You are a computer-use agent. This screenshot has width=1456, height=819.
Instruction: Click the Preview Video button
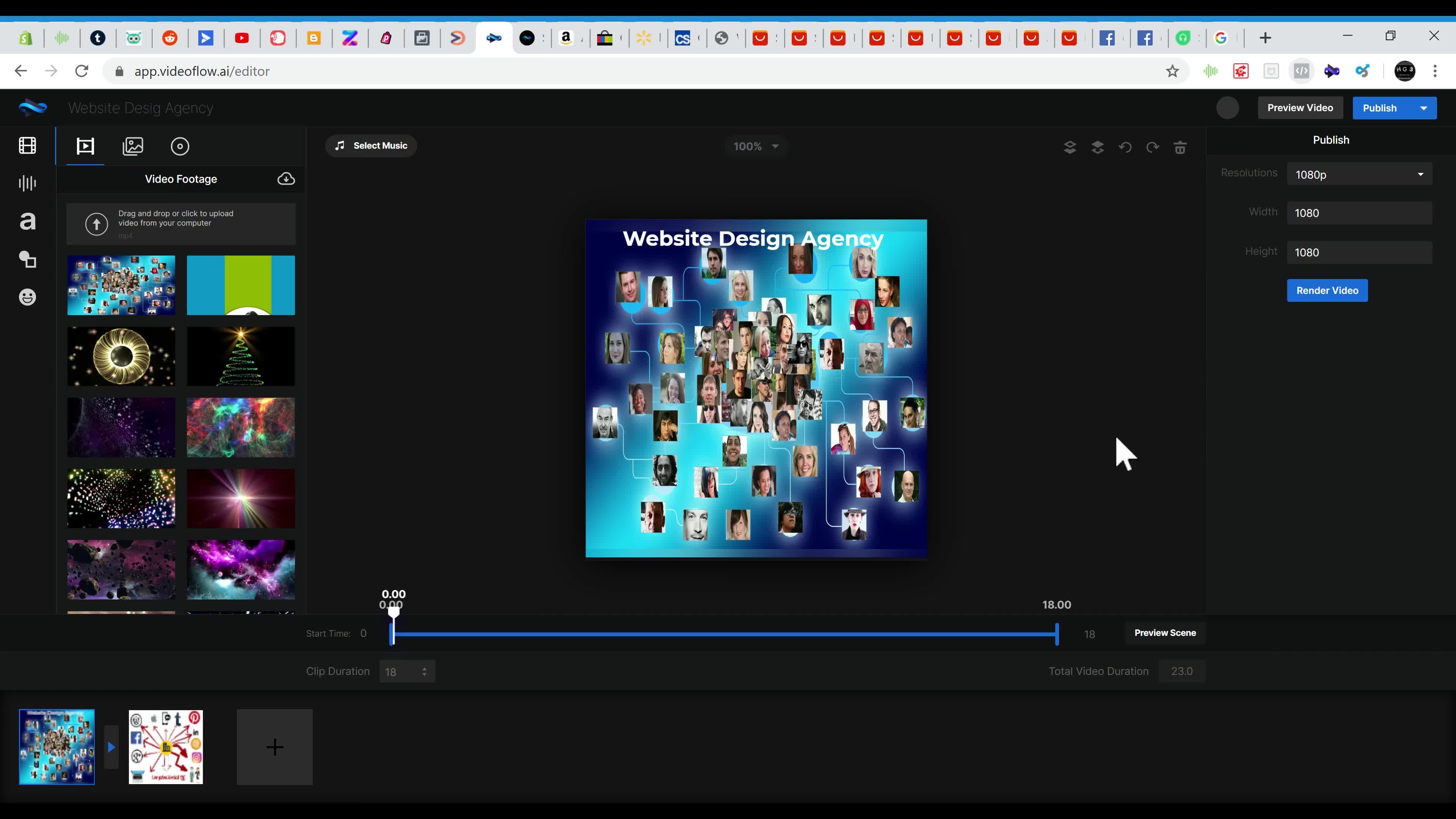point(1300,108)
